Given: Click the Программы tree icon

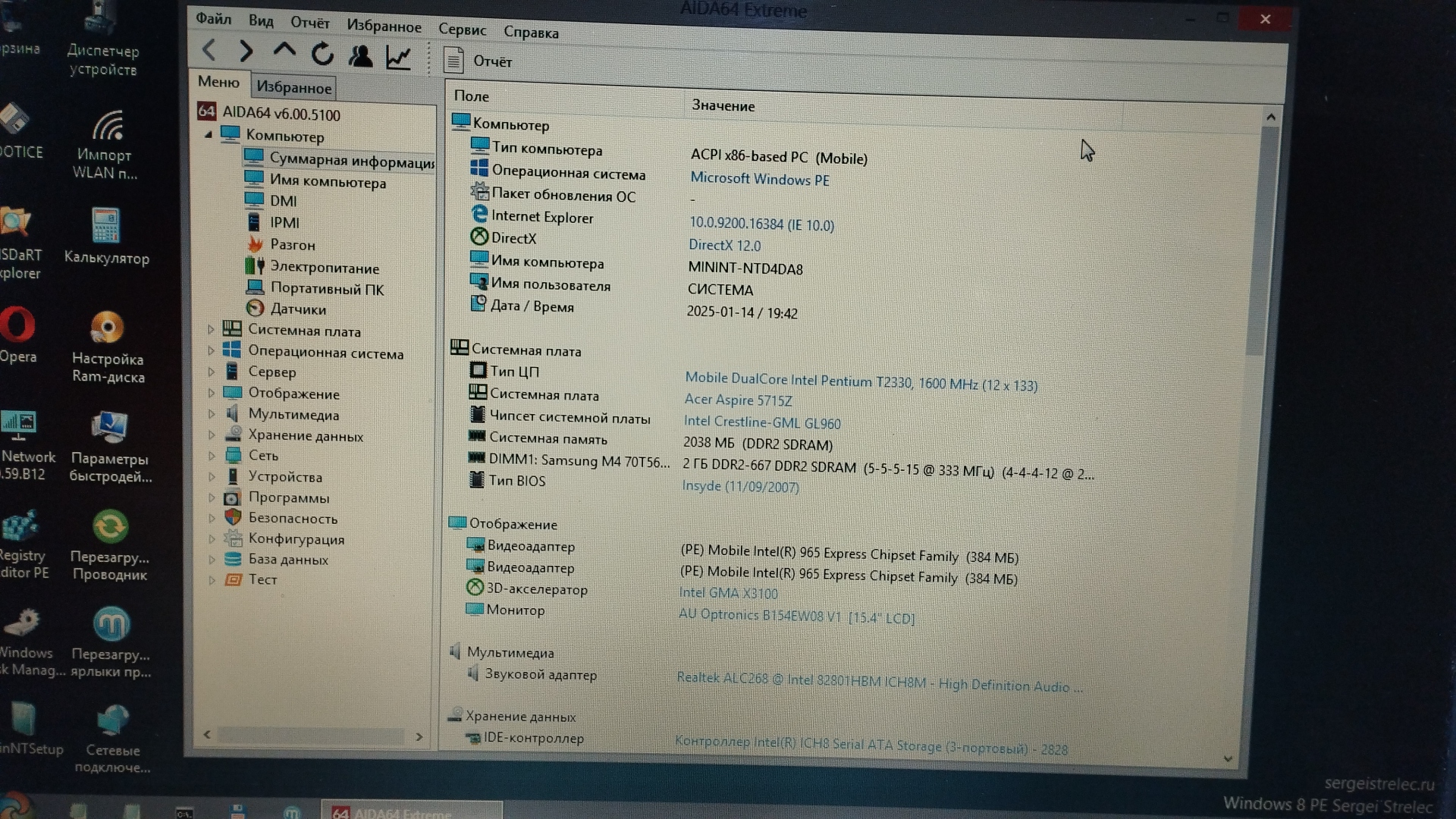Looking at the screenshot, I should click(233, 497).
